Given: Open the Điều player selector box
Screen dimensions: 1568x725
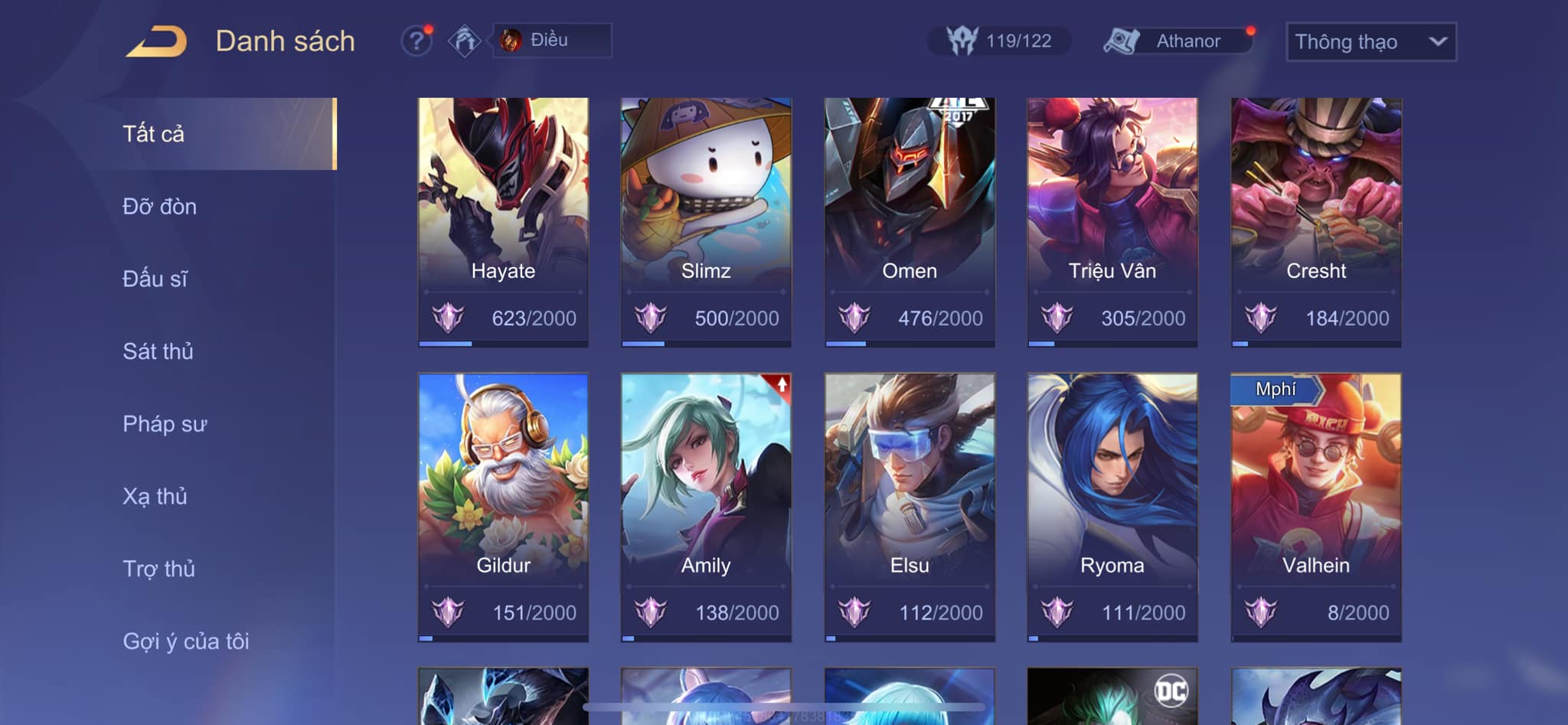Looking at the screenshot, I should [552, 40].
